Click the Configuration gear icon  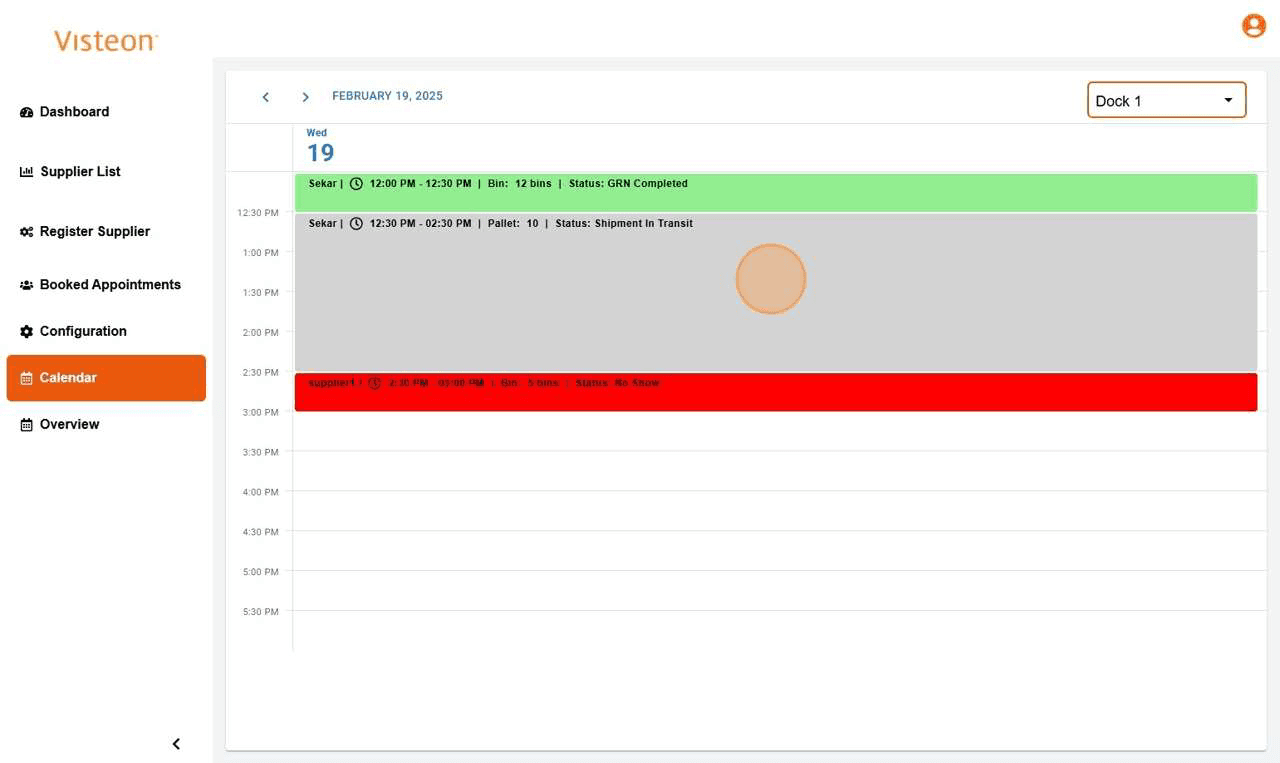(x=27, y=332)
